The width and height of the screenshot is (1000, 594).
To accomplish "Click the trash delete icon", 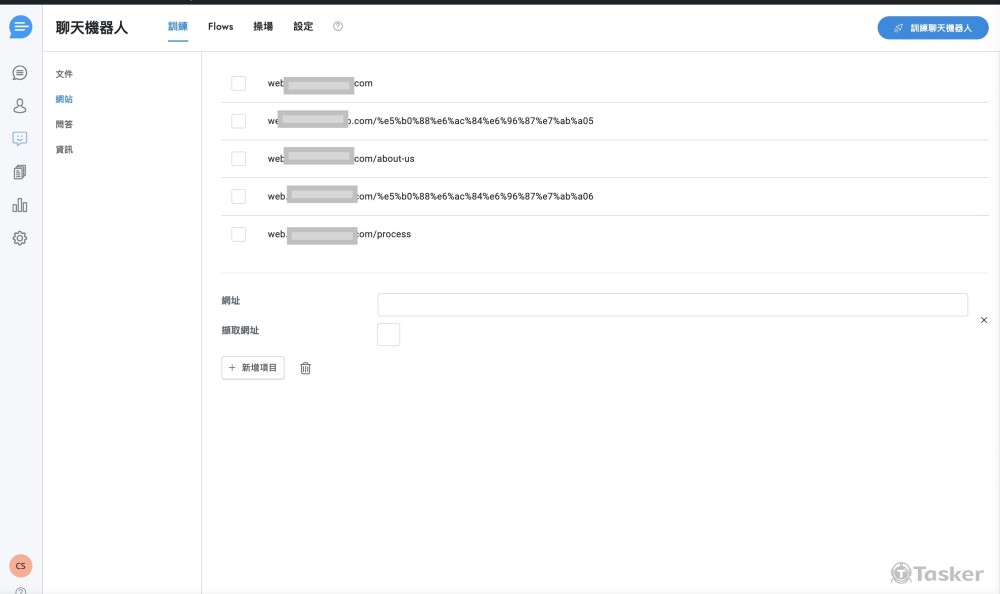I will 305,368.
